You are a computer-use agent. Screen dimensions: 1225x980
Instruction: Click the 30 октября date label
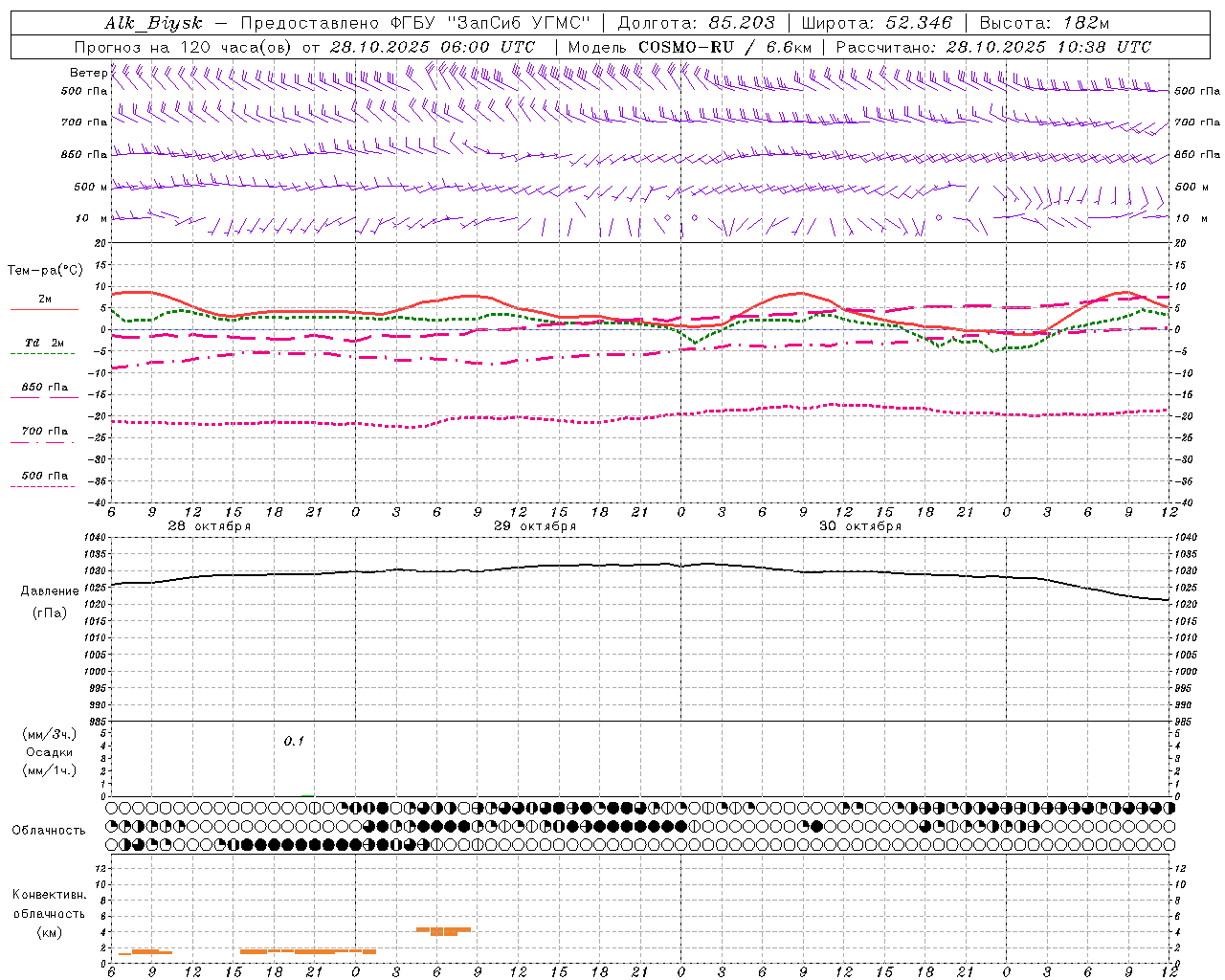coord(860,526)
